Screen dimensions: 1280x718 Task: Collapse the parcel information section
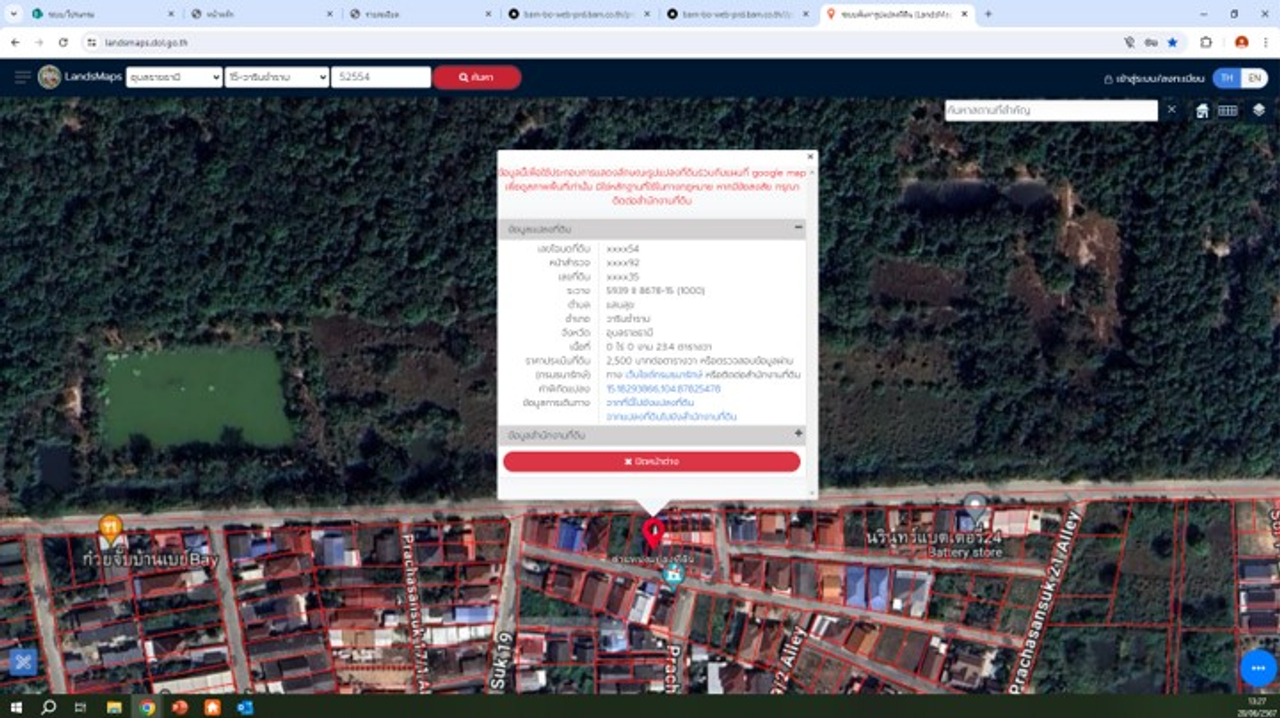pyautogui.click(x=798, y=228)
